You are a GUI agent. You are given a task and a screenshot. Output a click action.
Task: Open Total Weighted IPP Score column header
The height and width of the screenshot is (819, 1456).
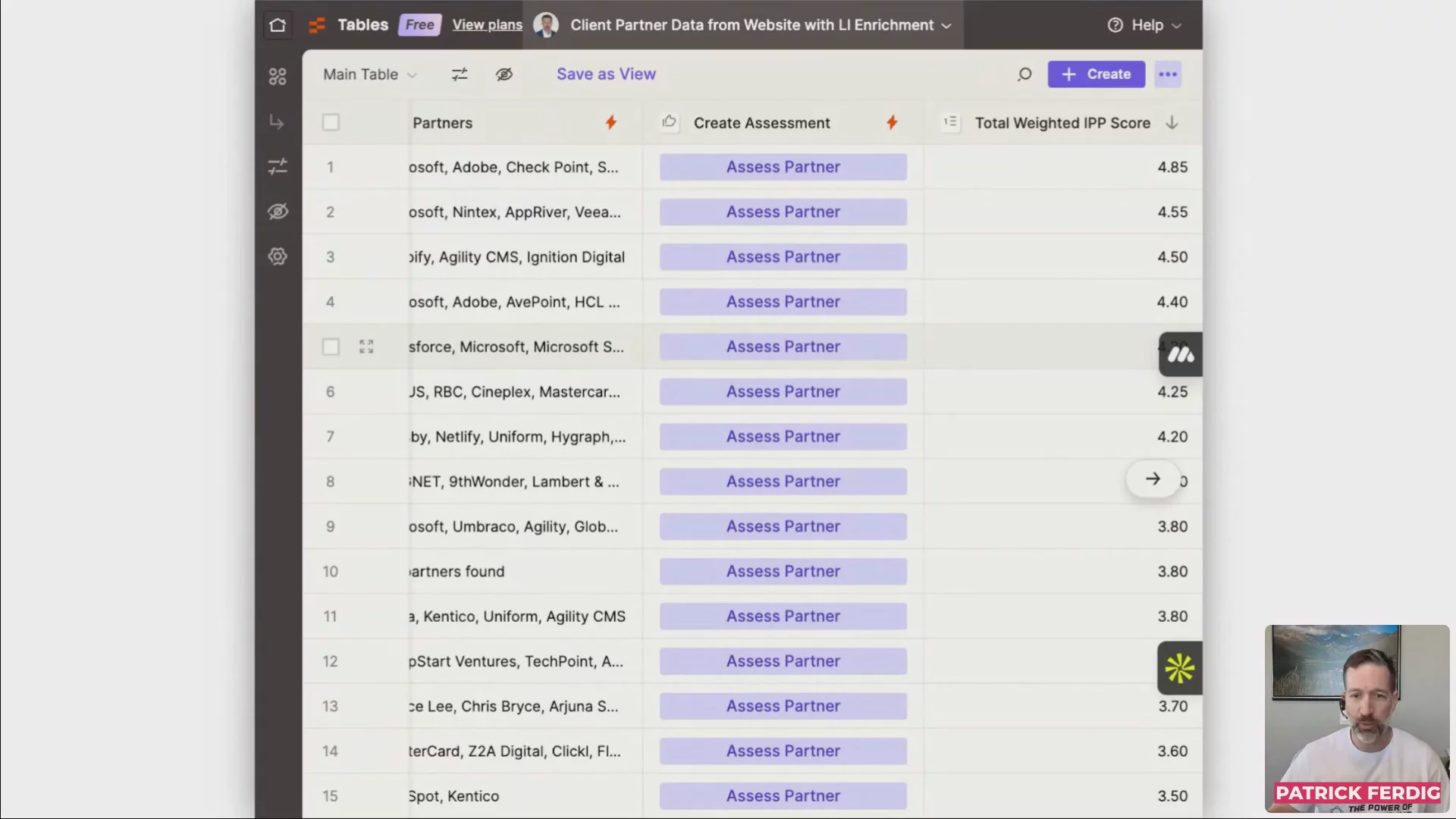[1062, 123]
